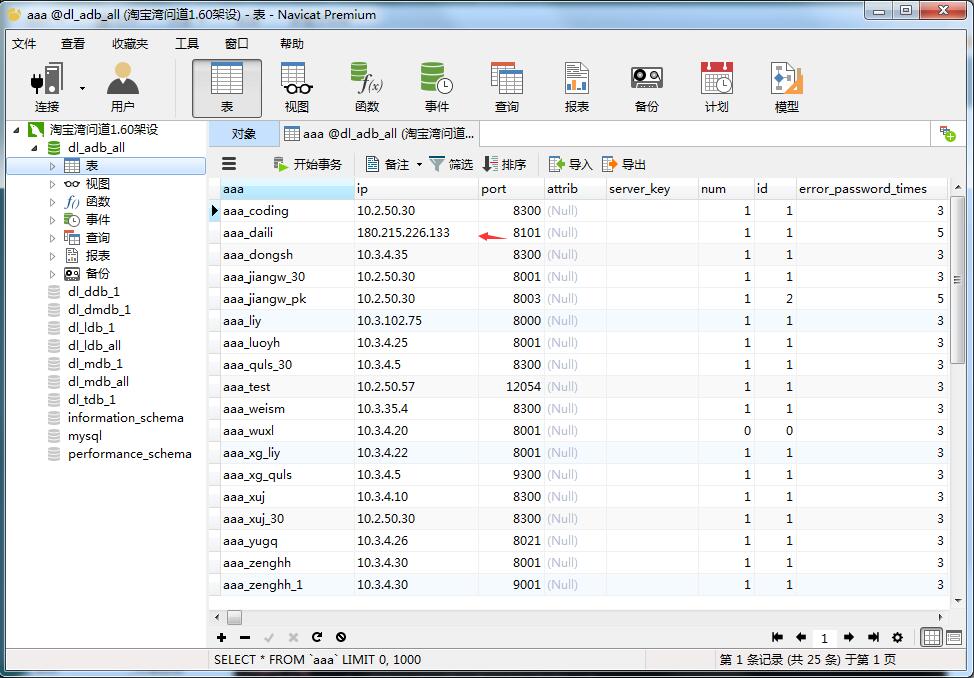Image resolution: width=974 pixels, height=678 pixels.
Task: Open the 备份 (Backup) toolbar icon
Action: tap(647, 88)
